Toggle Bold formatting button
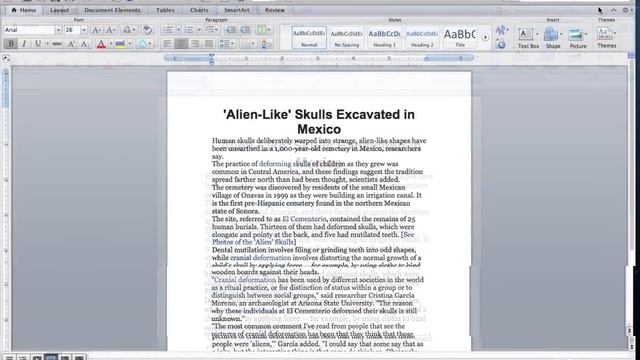 coord(11,44)
